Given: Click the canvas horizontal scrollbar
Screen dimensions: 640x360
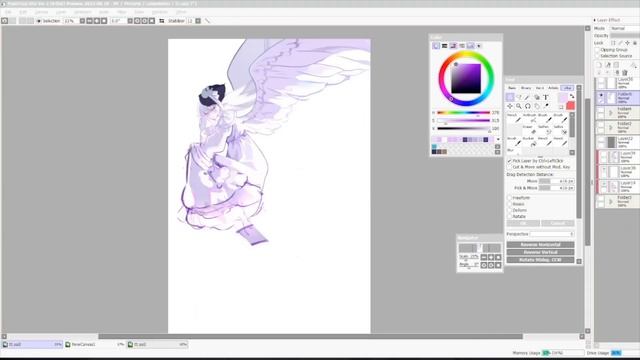Looking at the screenshot, I should (x=310, y=336).
